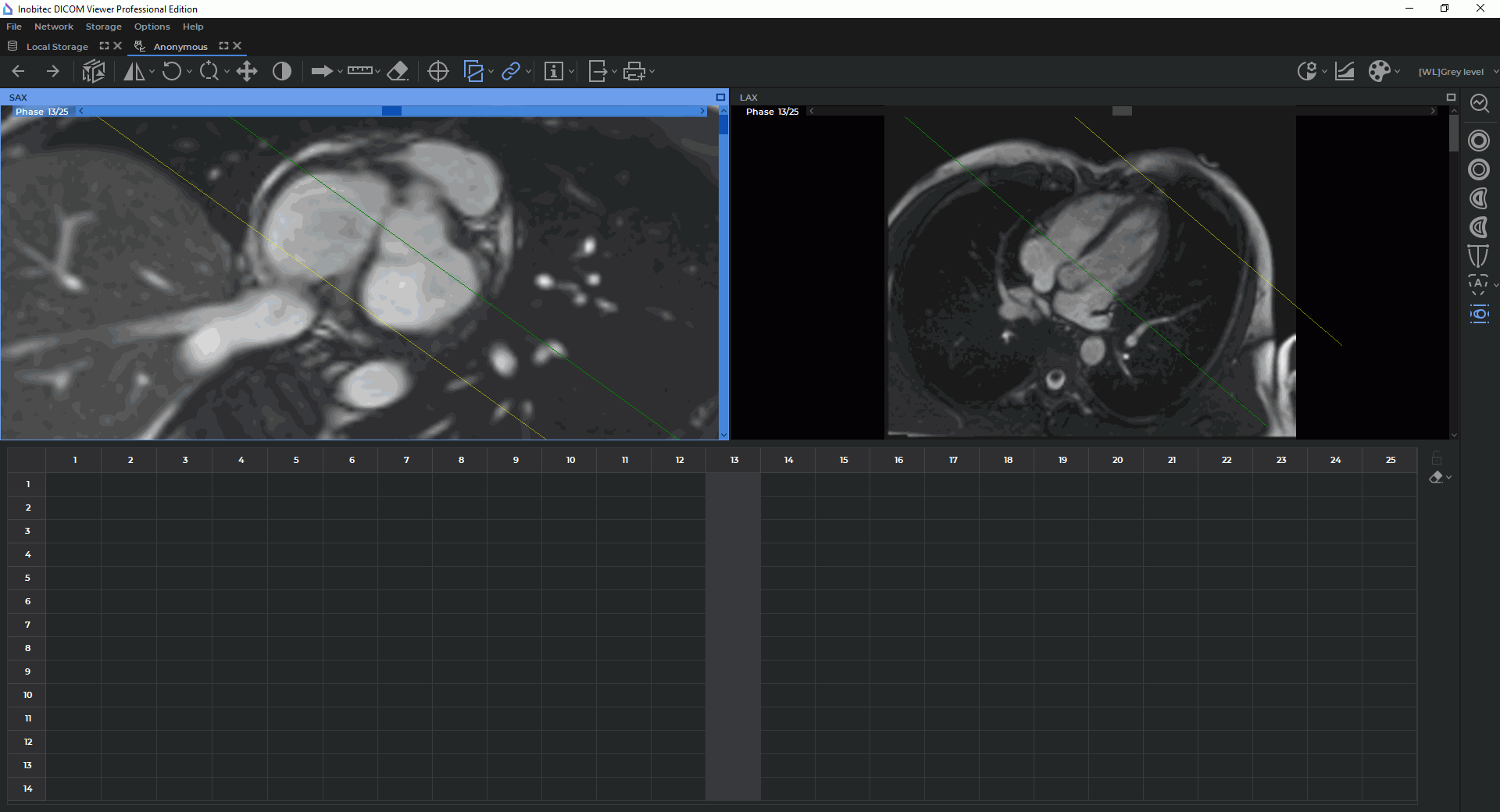Open the ruler measurement tool dropdown arrow
This screenshot has height=812, width=1500.
click(378, 72)
